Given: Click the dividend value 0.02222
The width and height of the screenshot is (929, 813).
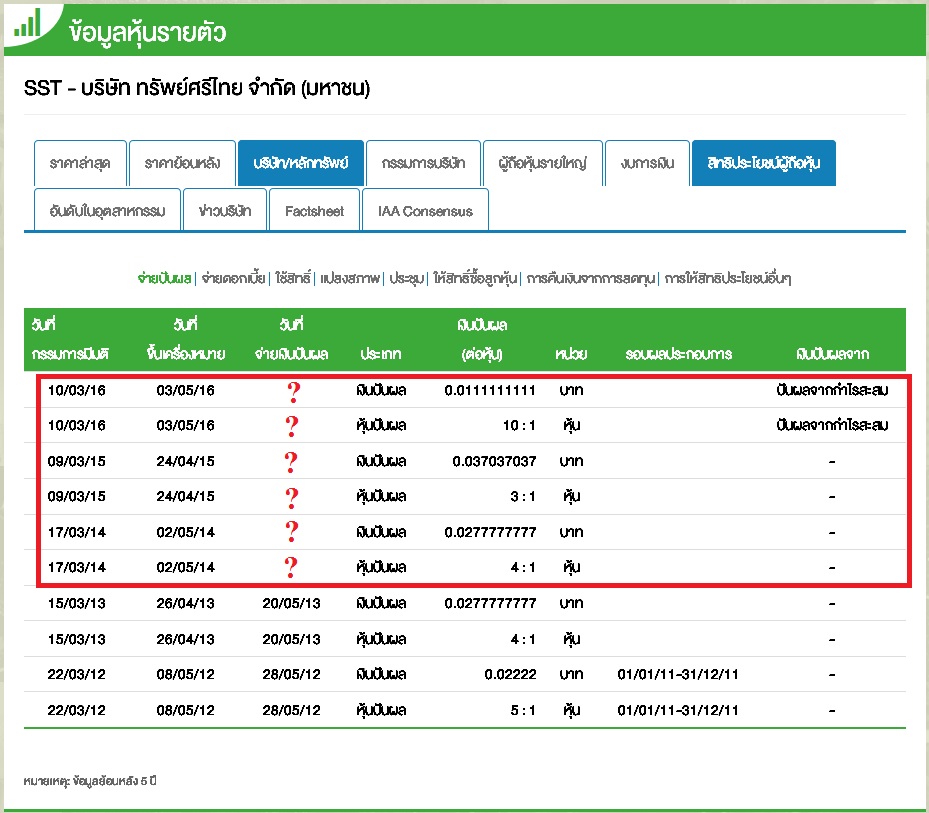Looking at the screenshot, I should coord(510,674).
